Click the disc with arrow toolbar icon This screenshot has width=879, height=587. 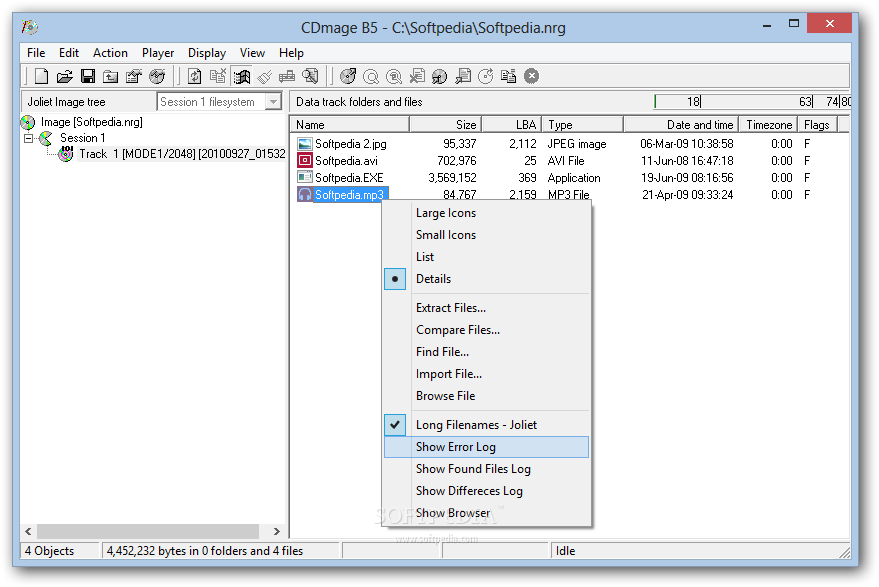click(348, 76)
